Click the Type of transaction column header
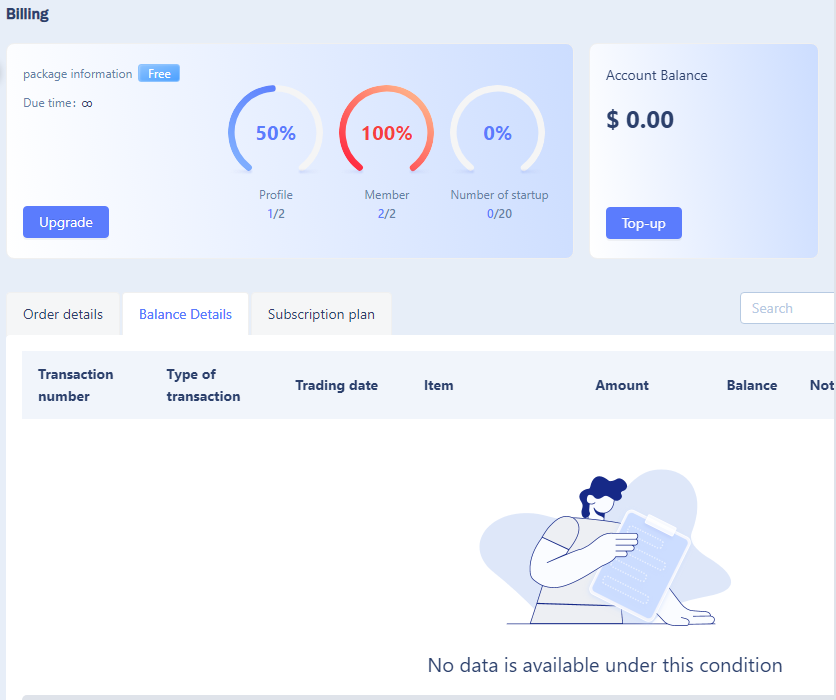Screen dimensions: 836x700 point(203,385)
